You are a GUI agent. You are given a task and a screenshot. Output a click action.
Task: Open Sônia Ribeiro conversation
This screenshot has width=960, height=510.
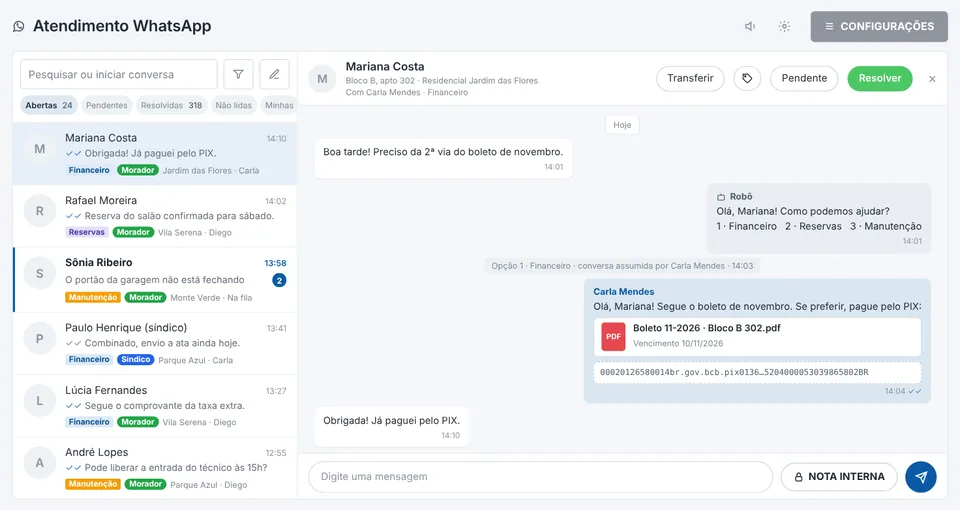click(155, 280)
